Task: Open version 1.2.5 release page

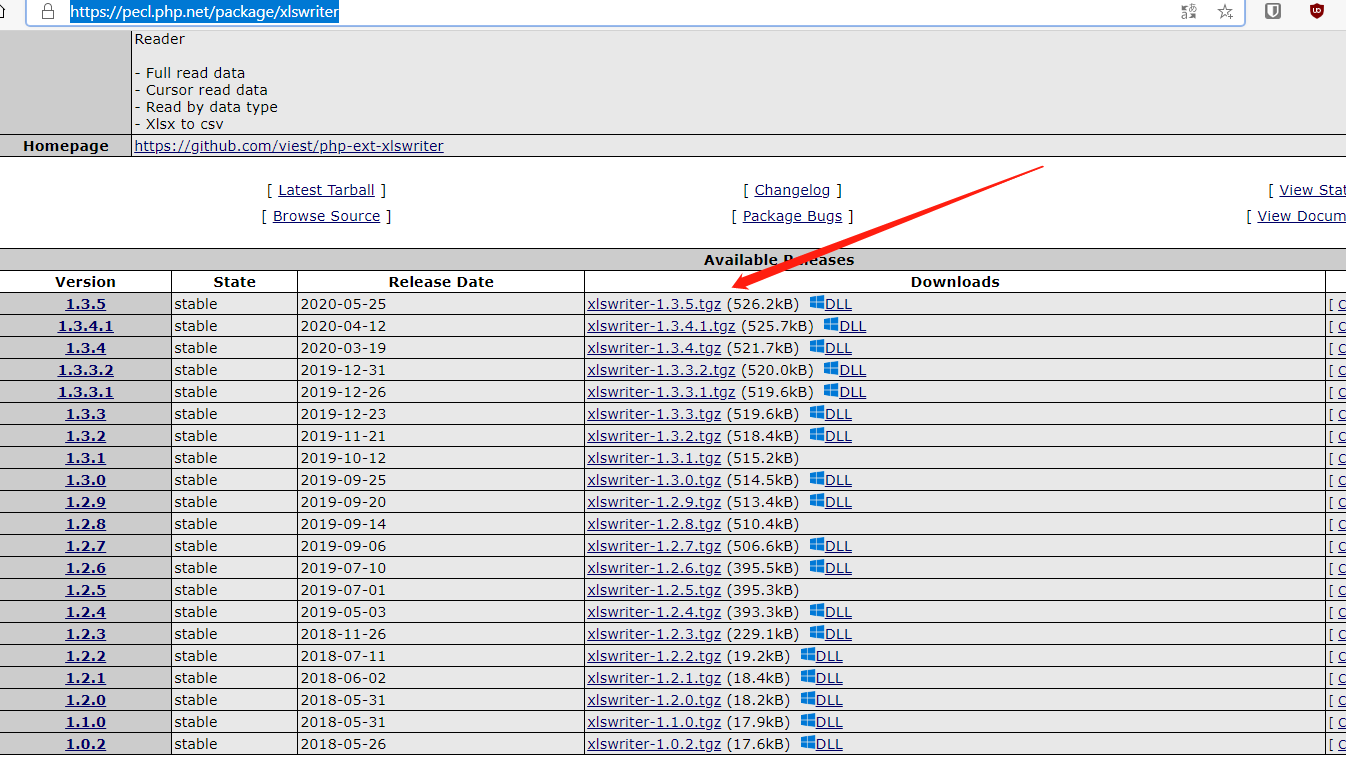Action: (86, 590)
